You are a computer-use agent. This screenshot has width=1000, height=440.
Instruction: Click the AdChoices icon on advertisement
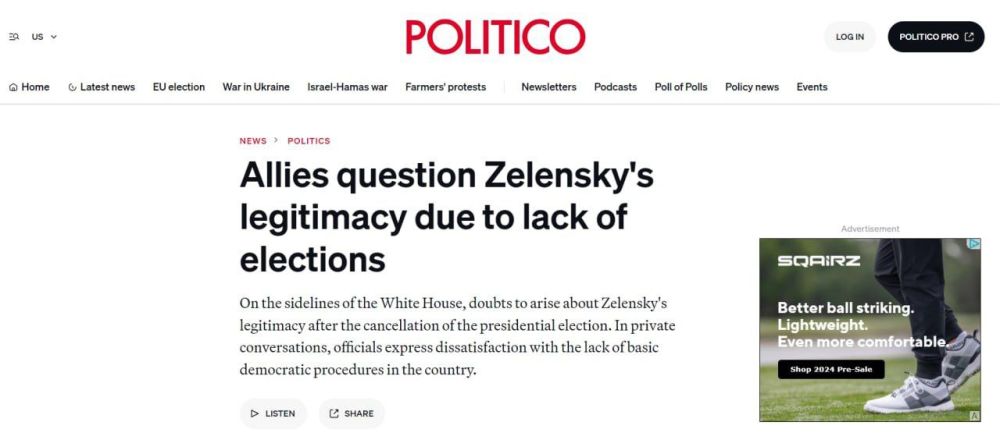tap(974, 415)
